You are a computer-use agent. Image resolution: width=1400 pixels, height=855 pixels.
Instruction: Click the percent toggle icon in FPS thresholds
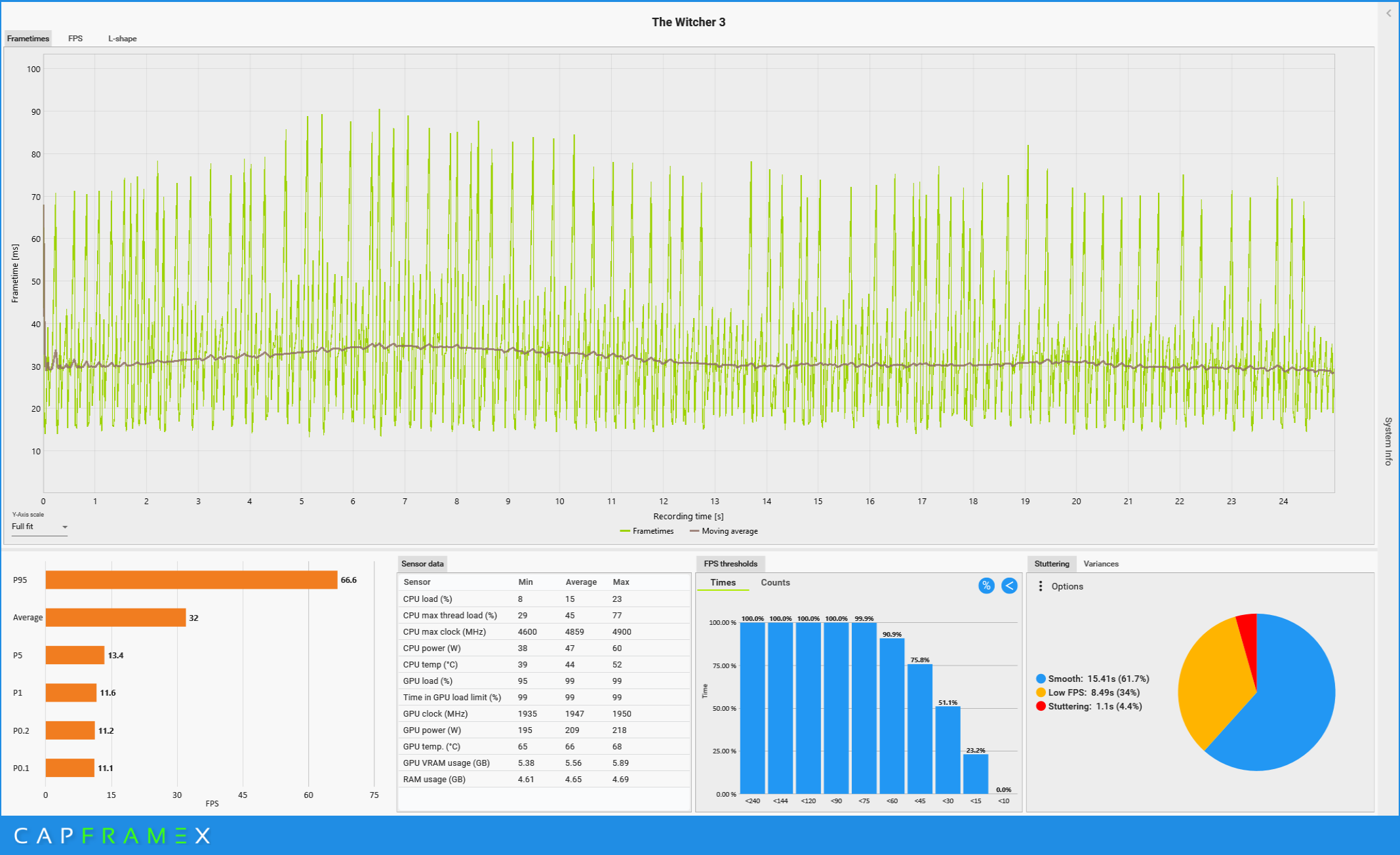click(x=986, y=586)
